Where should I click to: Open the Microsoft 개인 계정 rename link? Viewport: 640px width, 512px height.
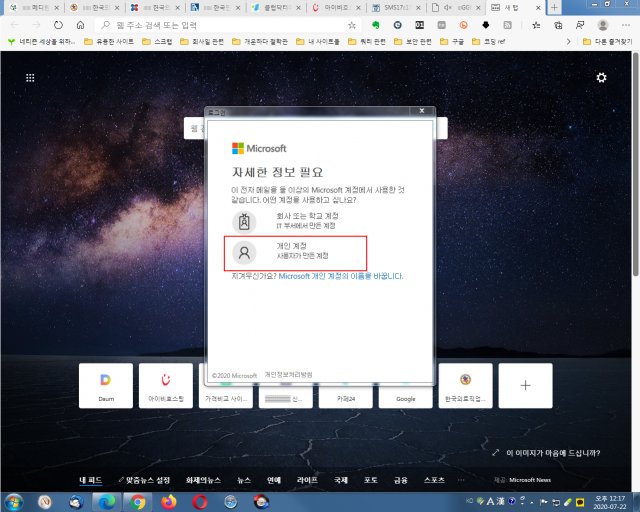341,276
